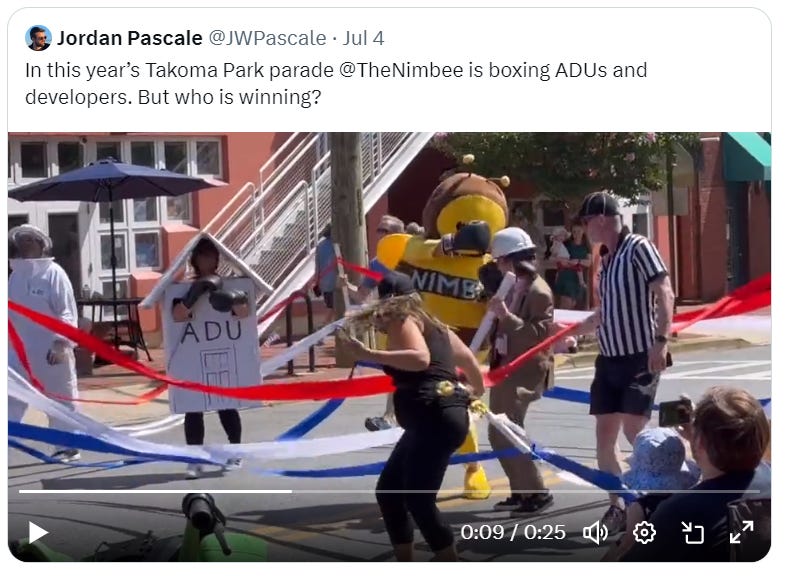Mute the video using speaker icon

point(595,532)
